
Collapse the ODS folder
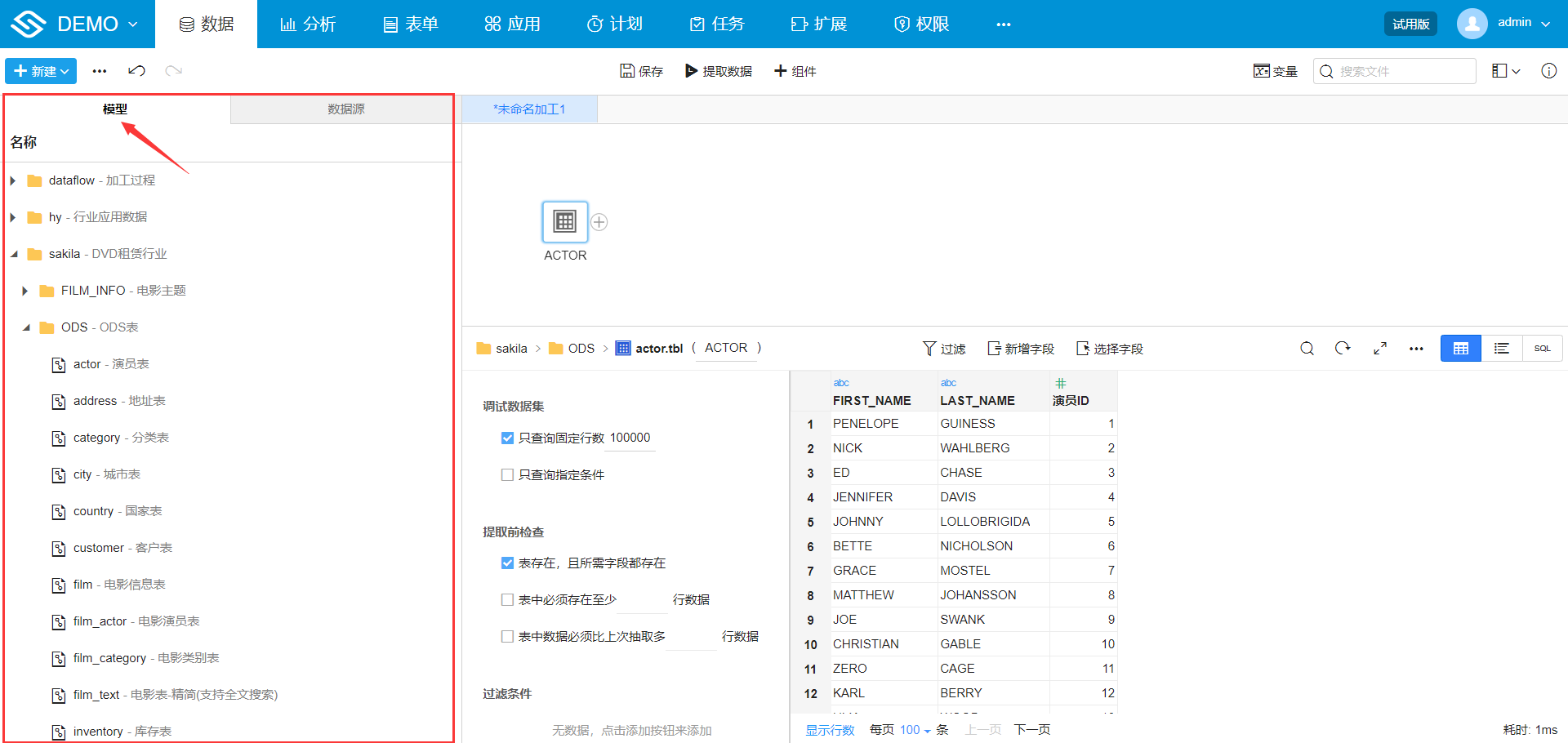26,327
